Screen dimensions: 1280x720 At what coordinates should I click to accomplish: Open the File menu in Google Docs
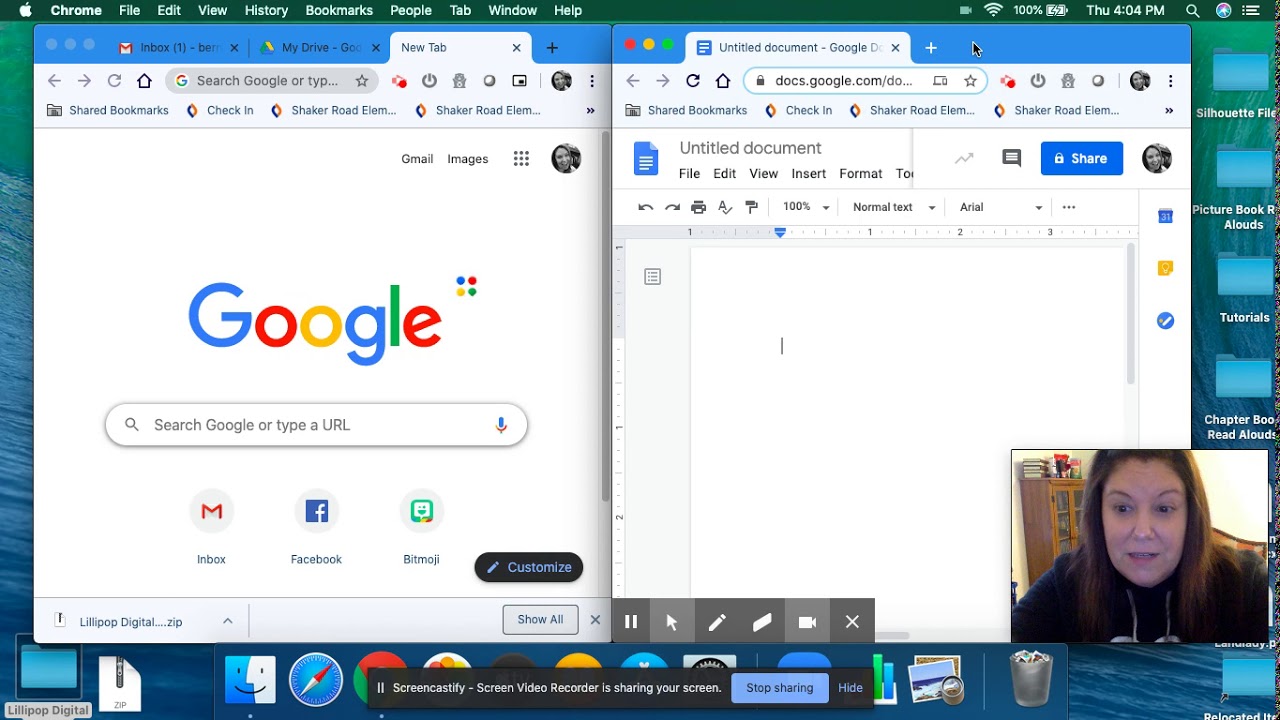[x=689, y=174]
